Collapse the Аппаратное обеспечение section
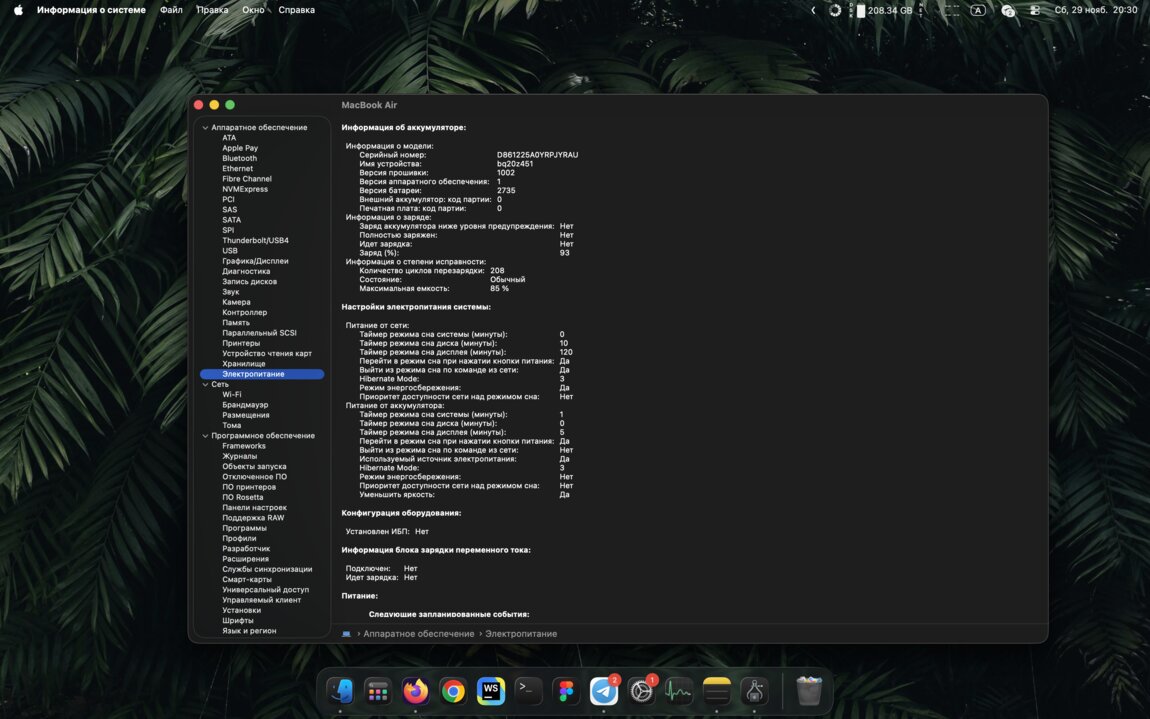The height and width of the screenshot is (719, 1150). click(206, 128)
